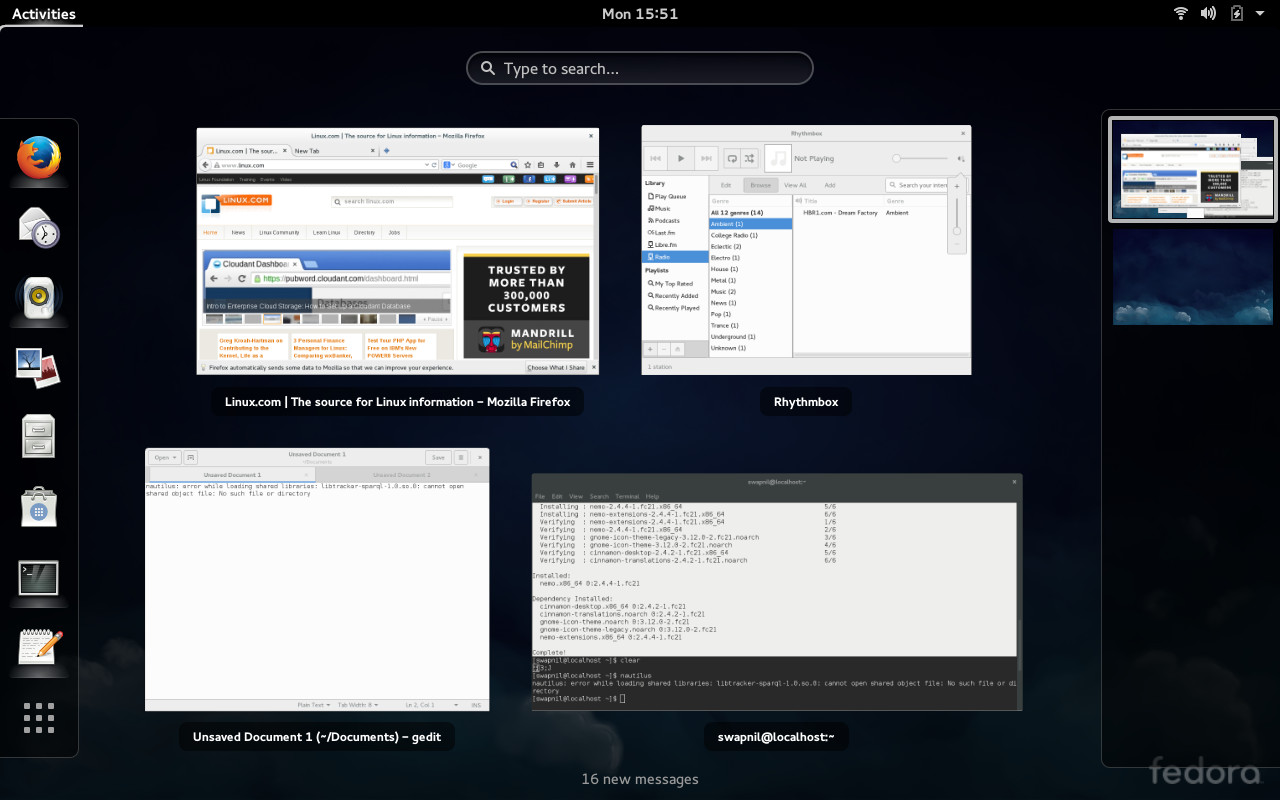Image resolution: width=1280 pixels, height=800 pixels.
Task: Click the Activities button
Action: [43, 14]
